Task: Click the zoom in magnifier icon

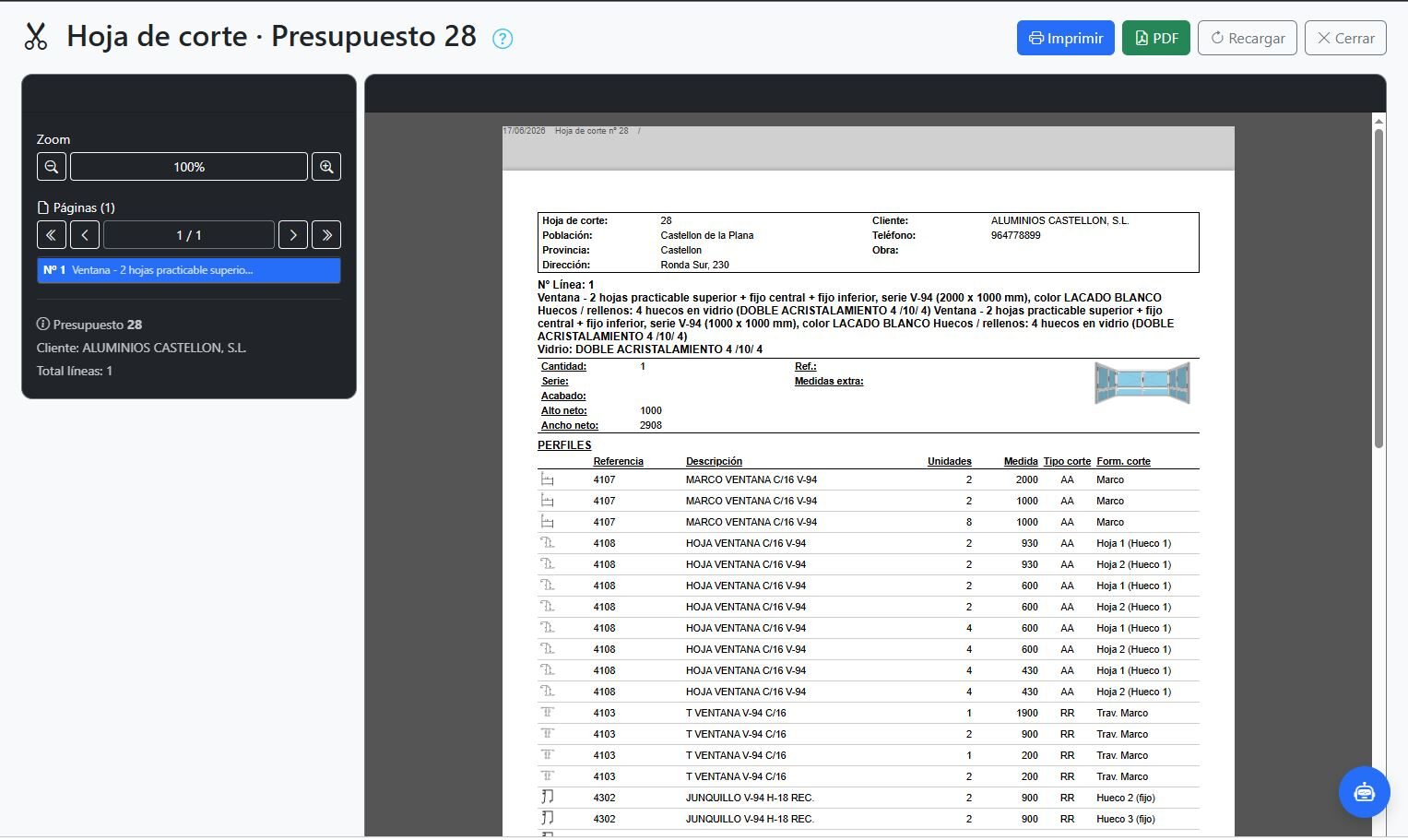Action: (x=326, y=167)
